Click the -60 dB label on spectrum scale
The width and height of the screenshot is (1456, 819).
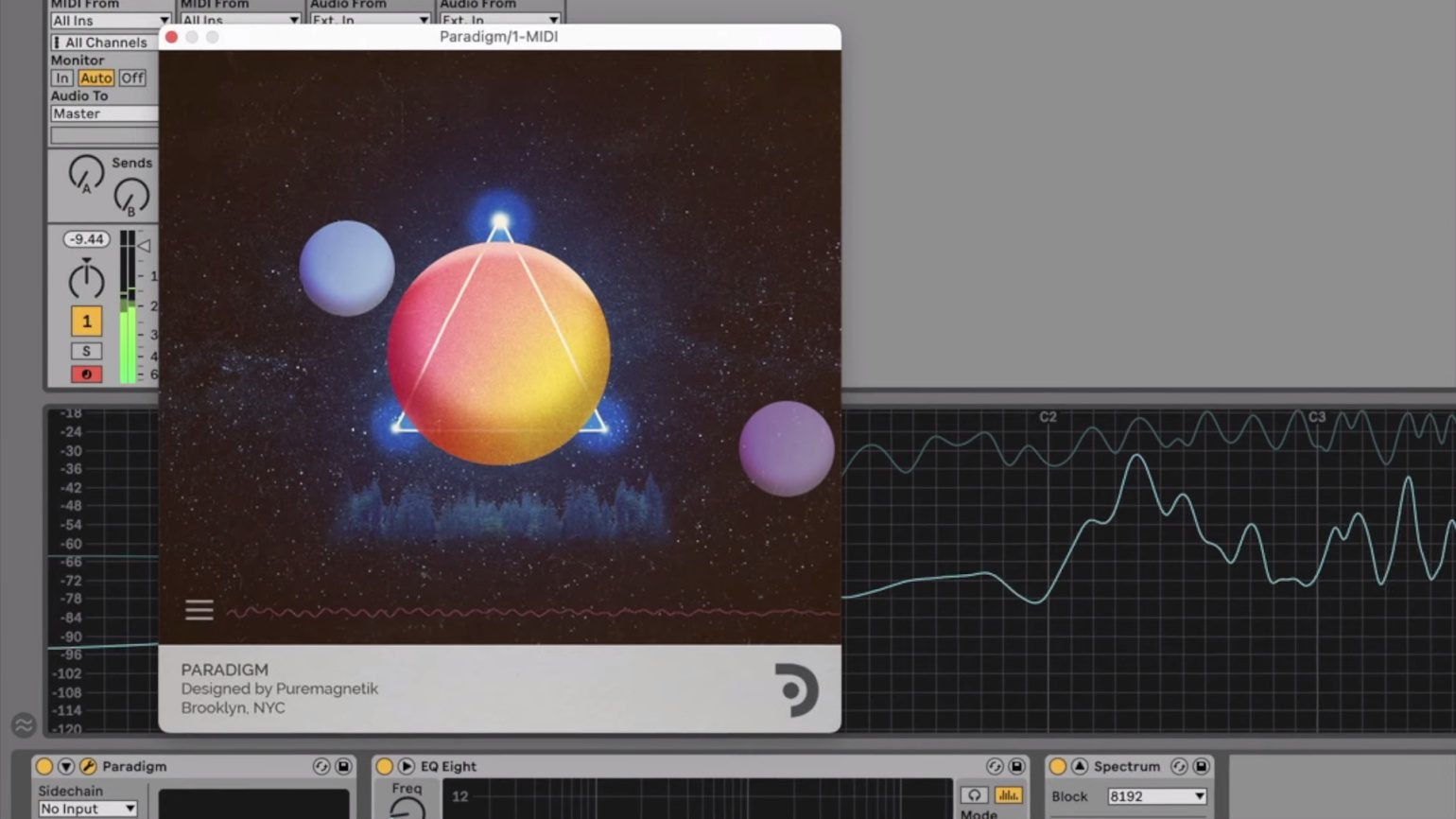coord(71,544)
